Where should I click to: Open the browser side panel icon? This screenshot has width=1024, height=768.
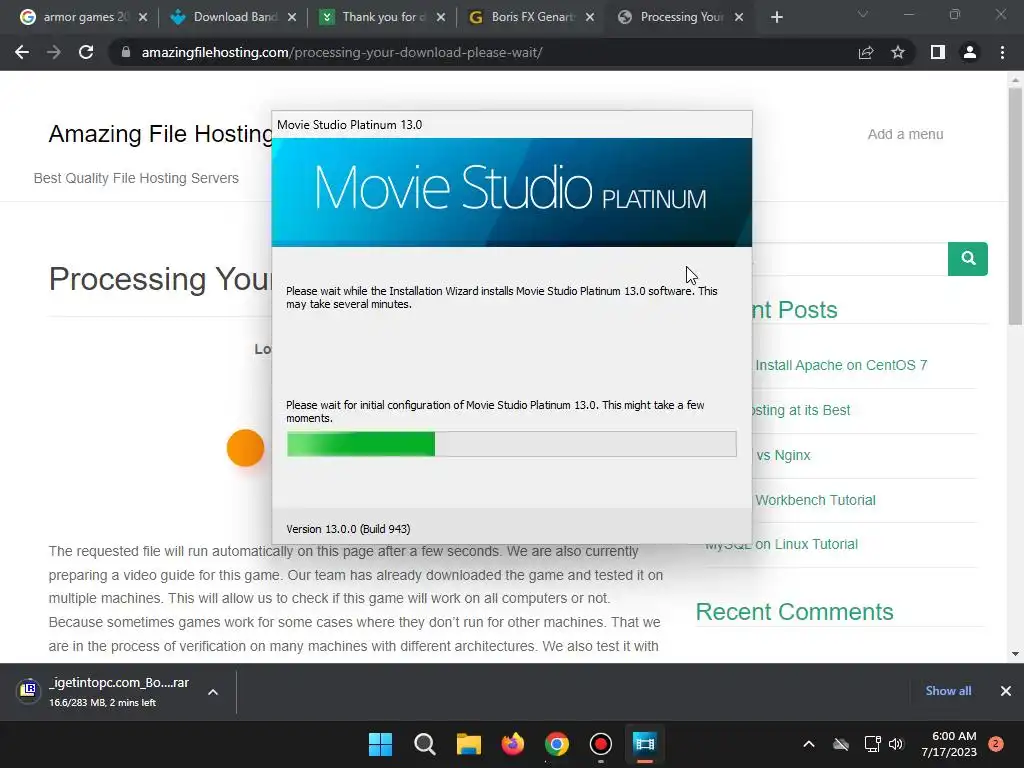[x=938, y=52]
